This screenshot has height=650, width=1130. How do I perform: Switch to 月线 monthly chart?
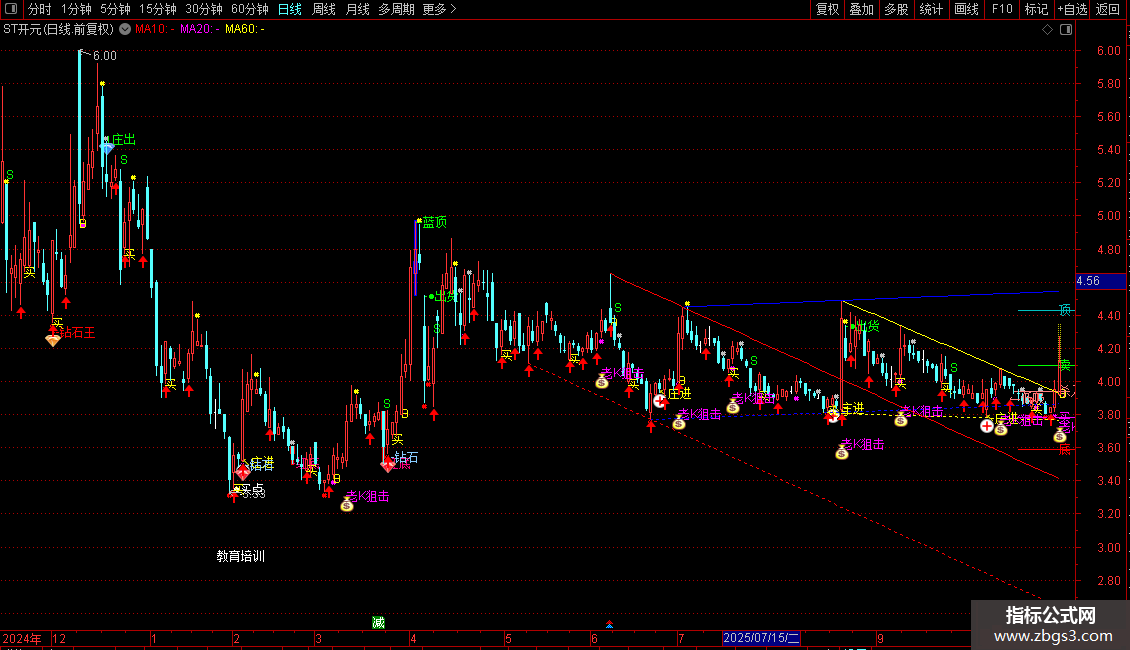tap(357, 9)
